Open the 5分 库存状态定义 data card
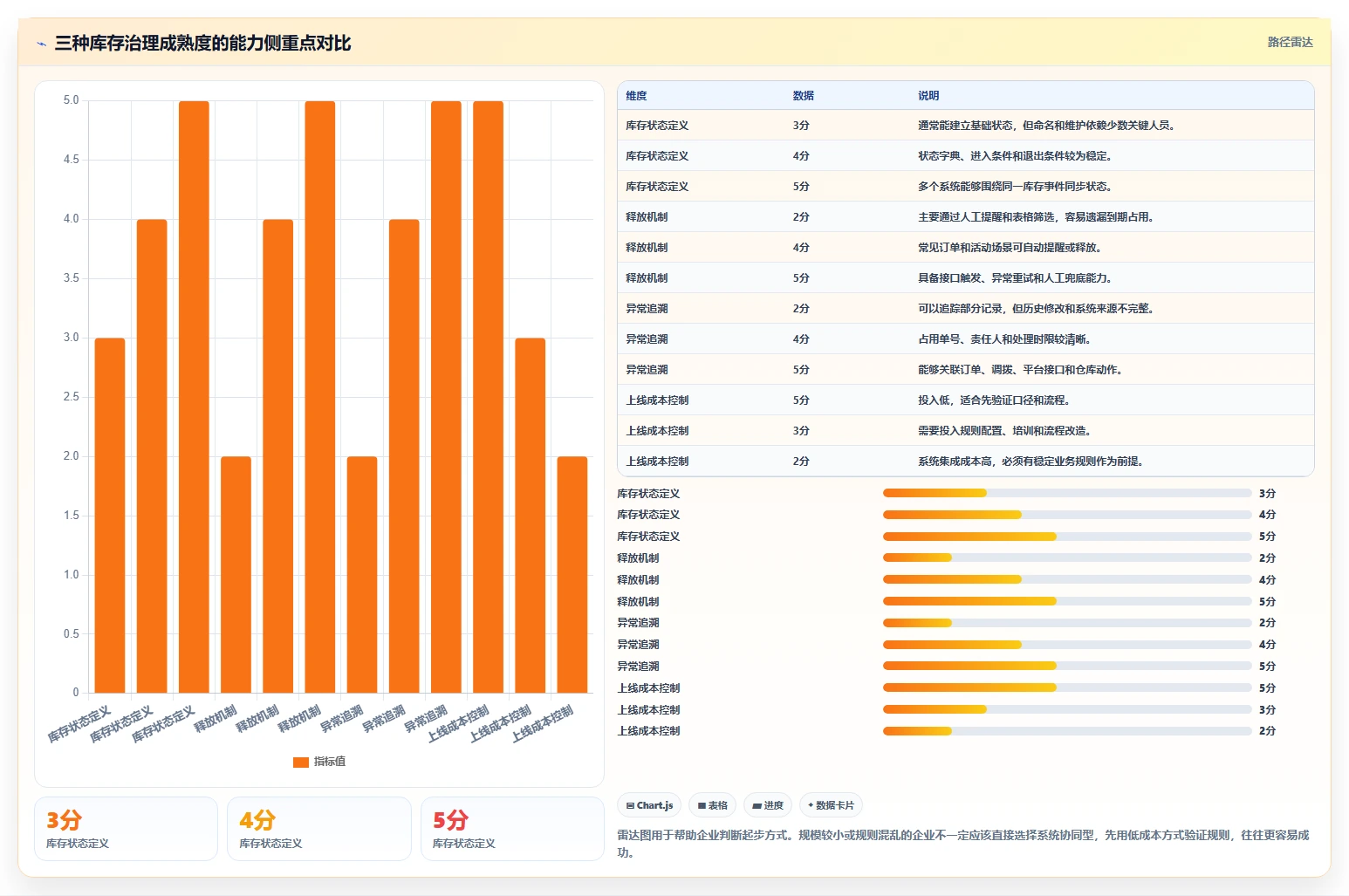1349x896 pixels. point(512,829)
